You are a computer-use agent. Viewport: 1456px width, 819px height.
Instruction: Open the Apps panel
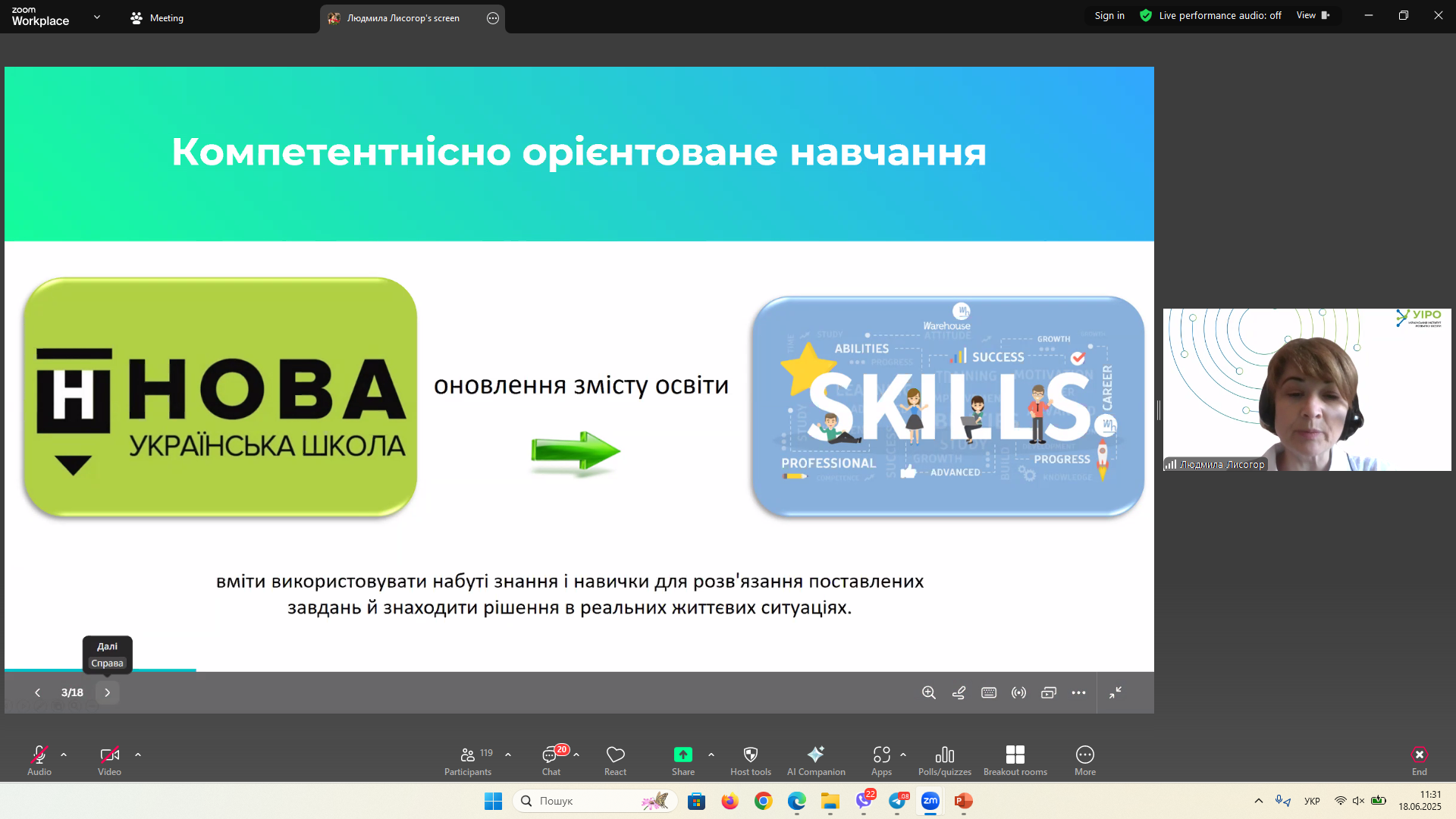[881, 760]
